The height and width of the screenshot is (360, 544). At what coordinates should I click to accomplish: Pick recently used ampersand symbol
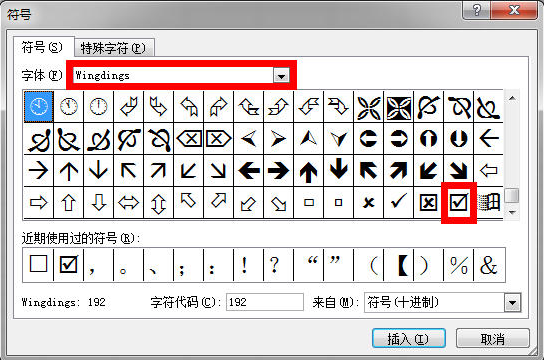click(x=489, y=265)
